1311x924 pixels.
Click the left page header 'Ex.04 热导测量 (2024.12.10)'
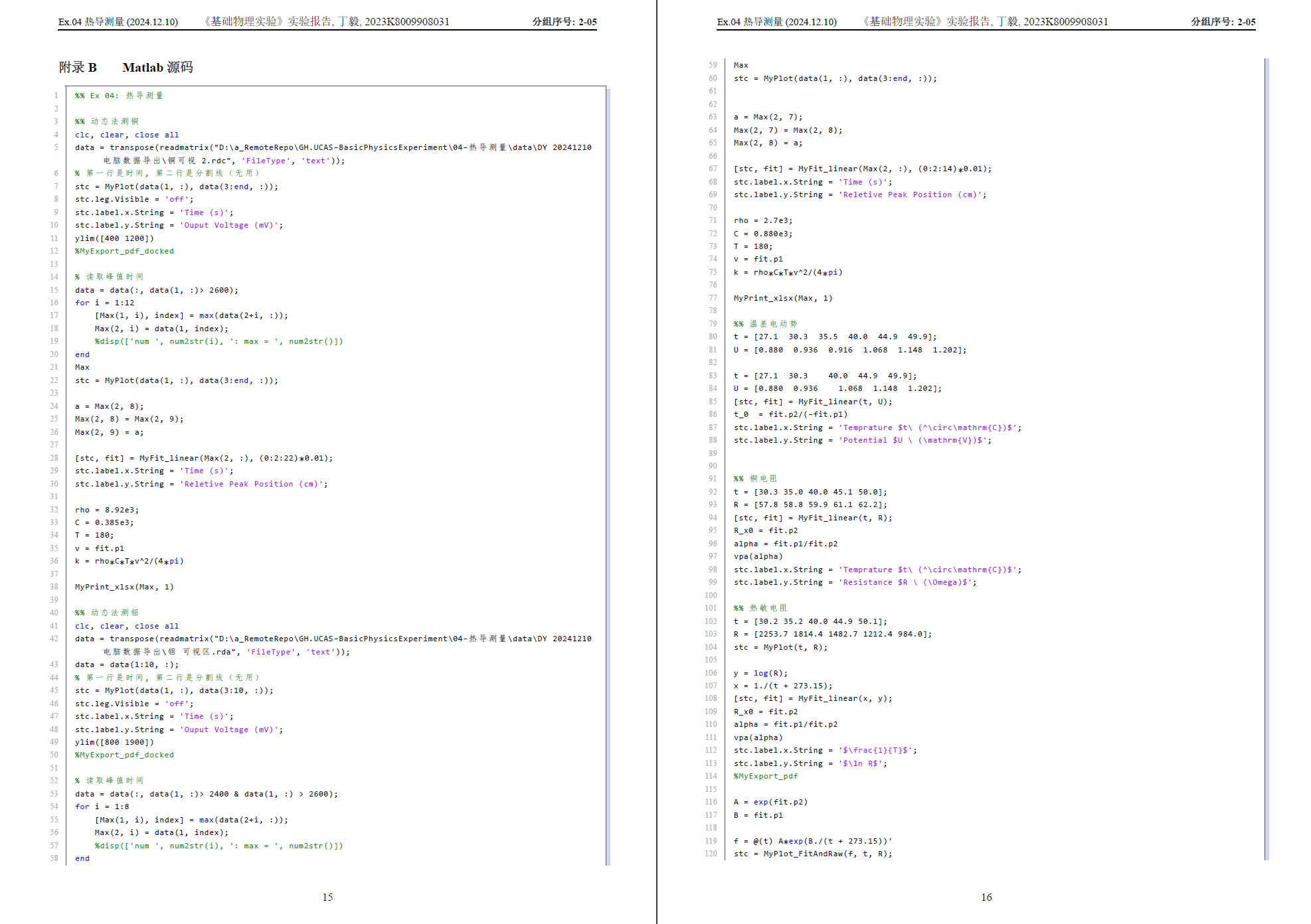118,22
